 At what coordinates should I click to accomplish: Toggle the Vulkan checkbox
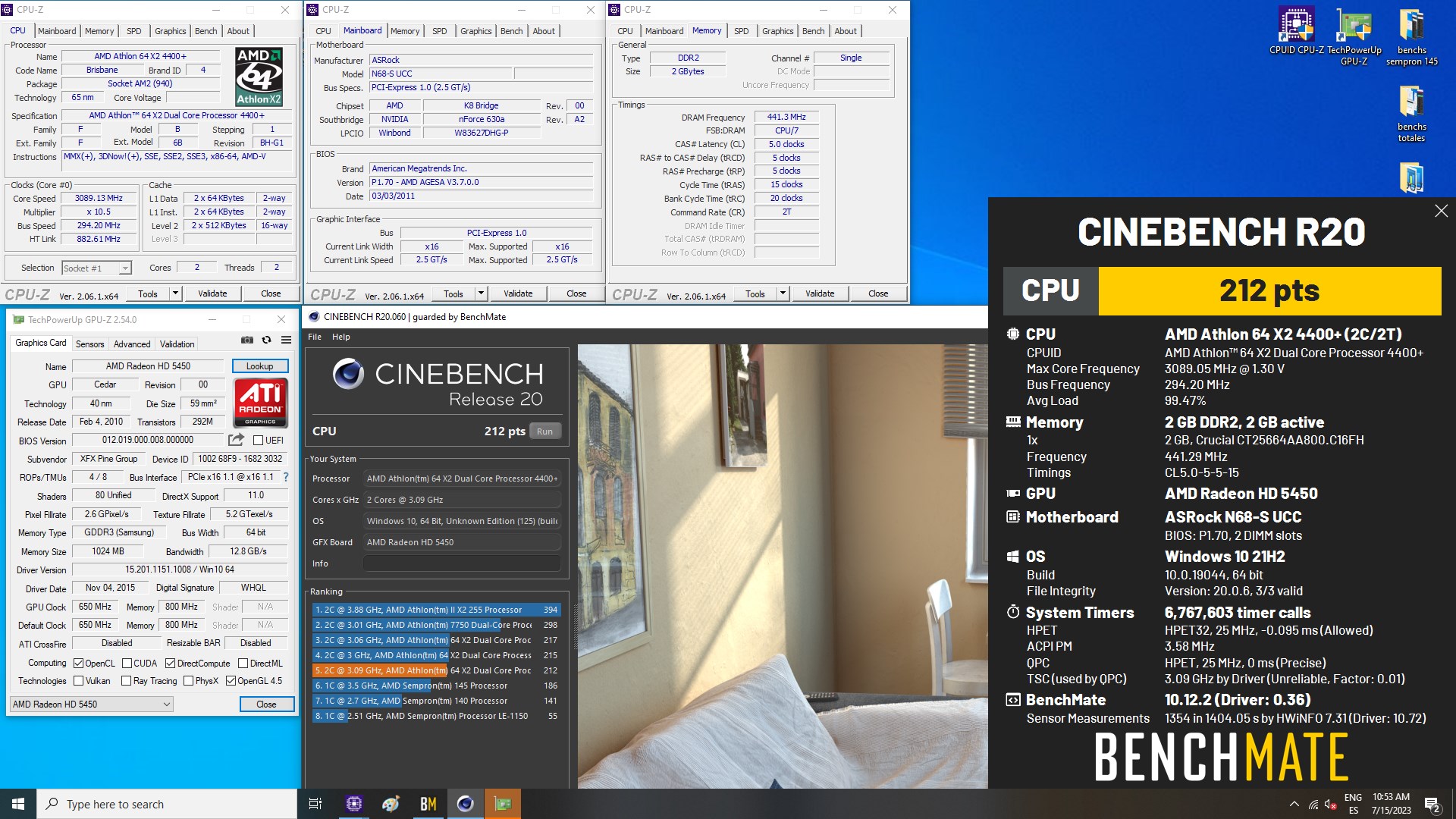click(78, 681)
